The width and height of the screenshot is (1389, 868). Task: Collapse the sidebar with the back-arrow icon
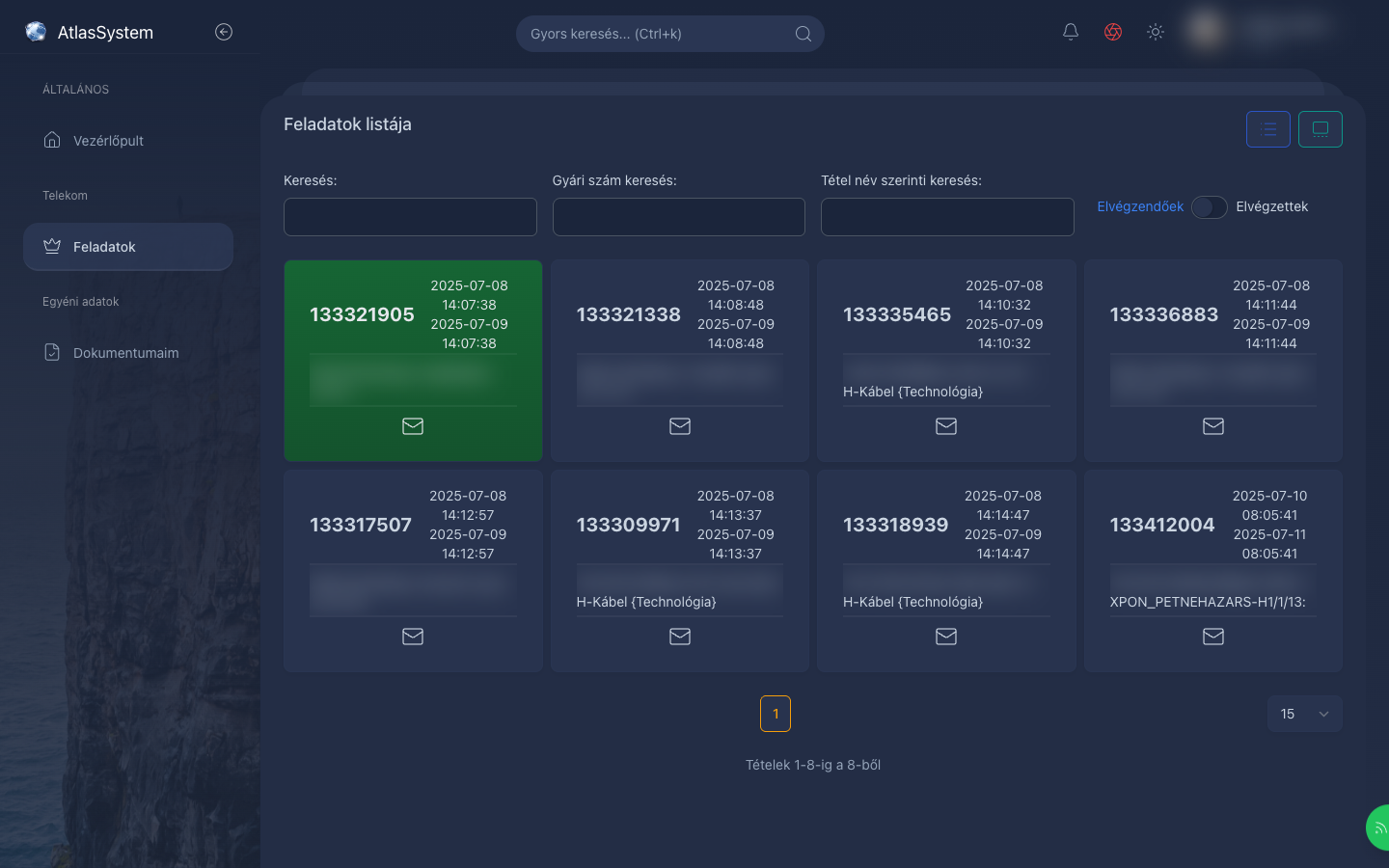pyautogui.click(x=224, y=32)
